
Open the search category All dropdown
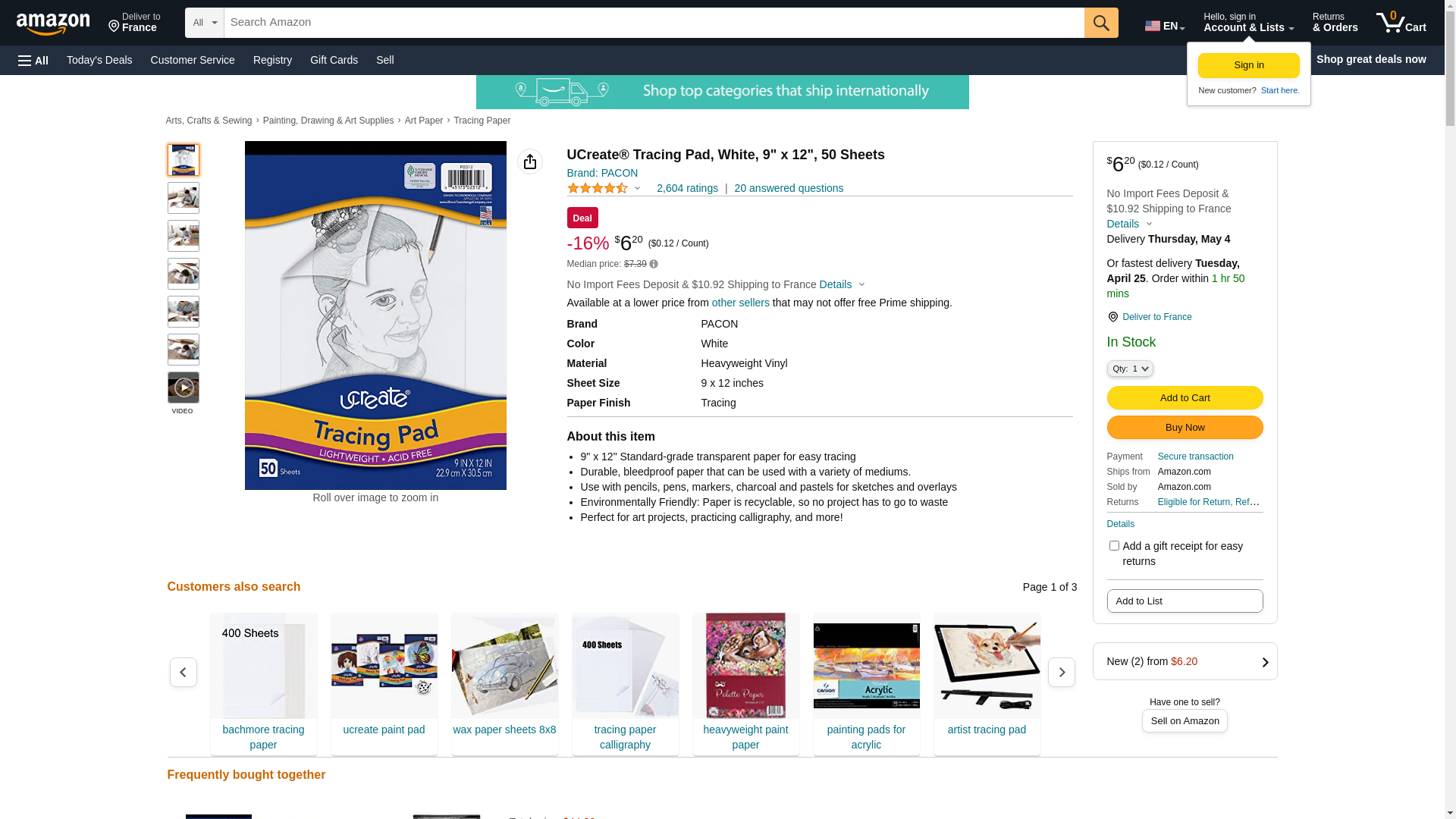coord(205,23)
